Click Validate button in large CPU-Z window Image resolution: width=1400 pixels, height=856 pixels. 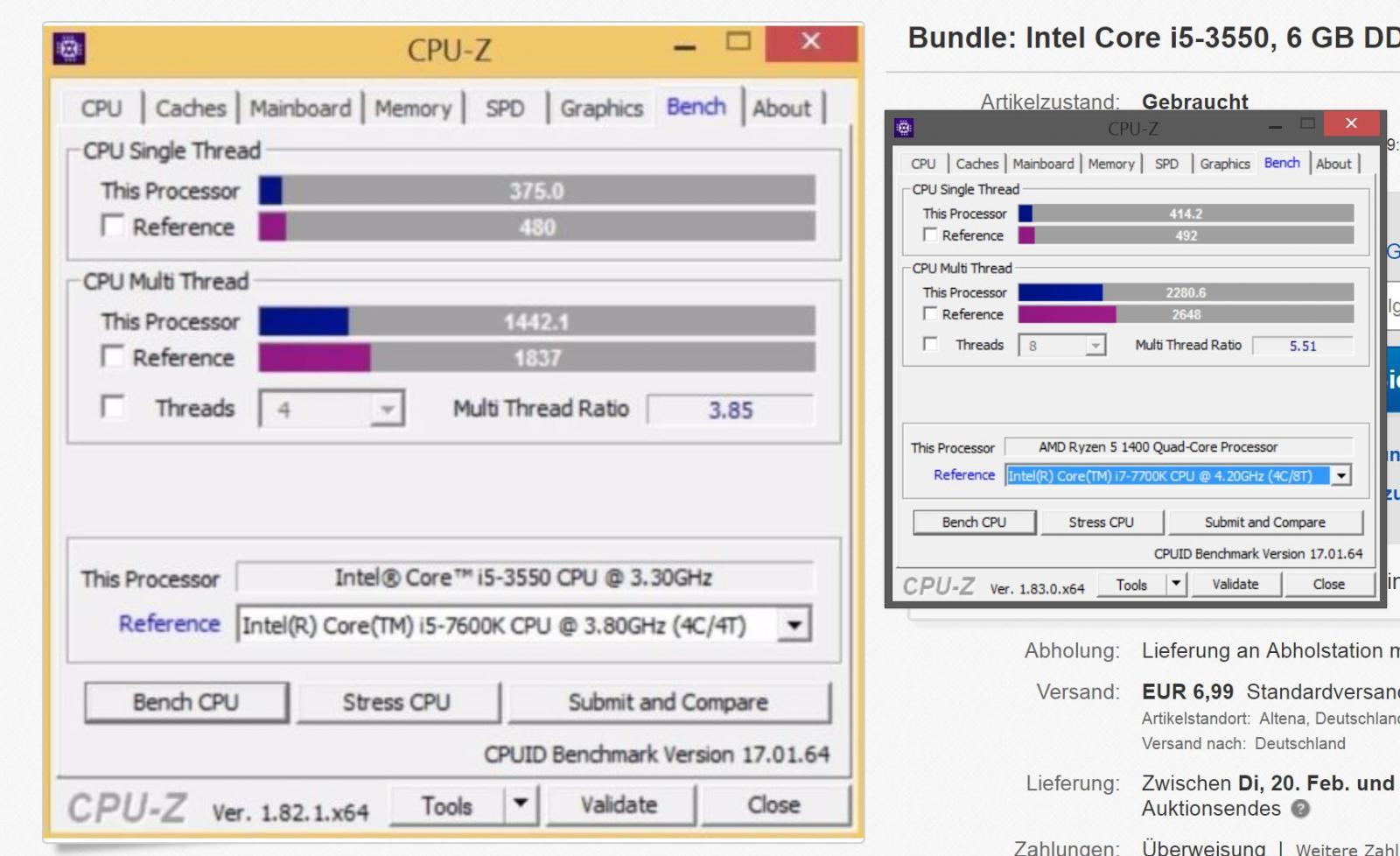pyautogui.click(x=619, y=804)
